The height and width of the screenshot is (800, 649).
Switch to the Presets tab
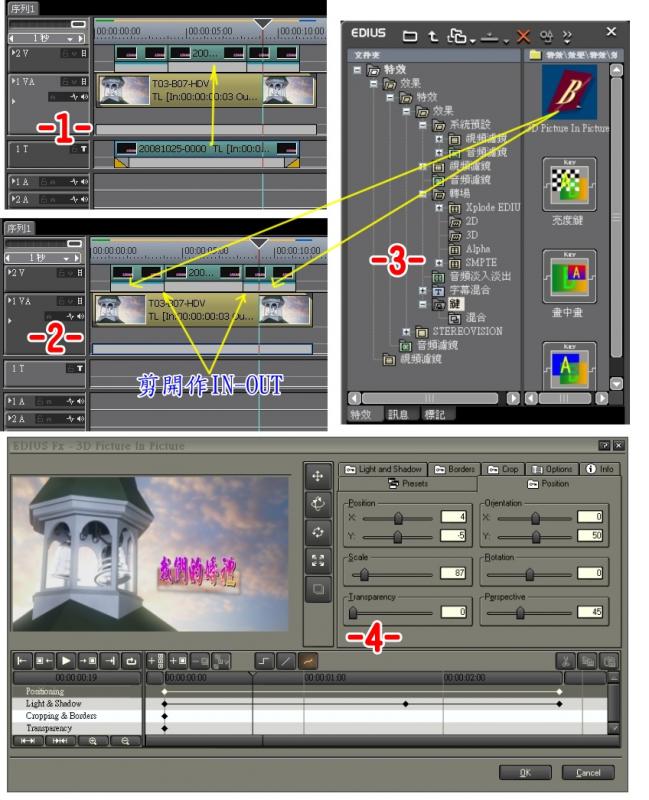pos(408,484)
